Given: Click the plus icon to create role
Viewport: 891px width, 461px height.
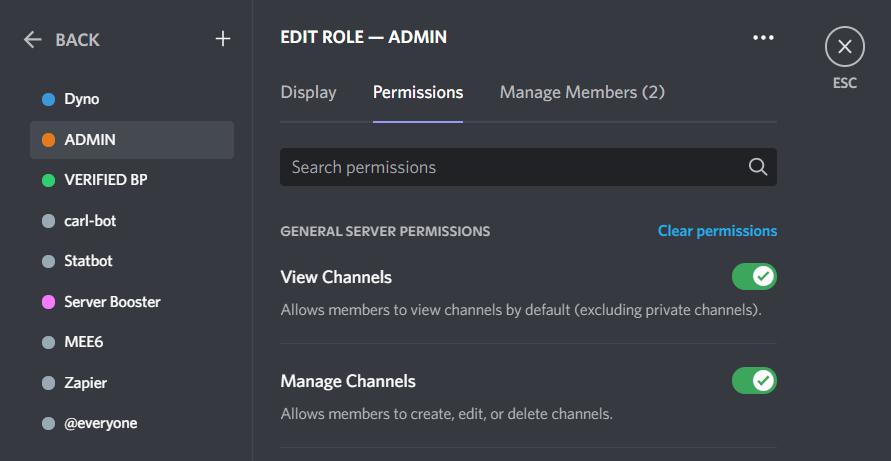Looking at the screenshot, I should [223, 39].
